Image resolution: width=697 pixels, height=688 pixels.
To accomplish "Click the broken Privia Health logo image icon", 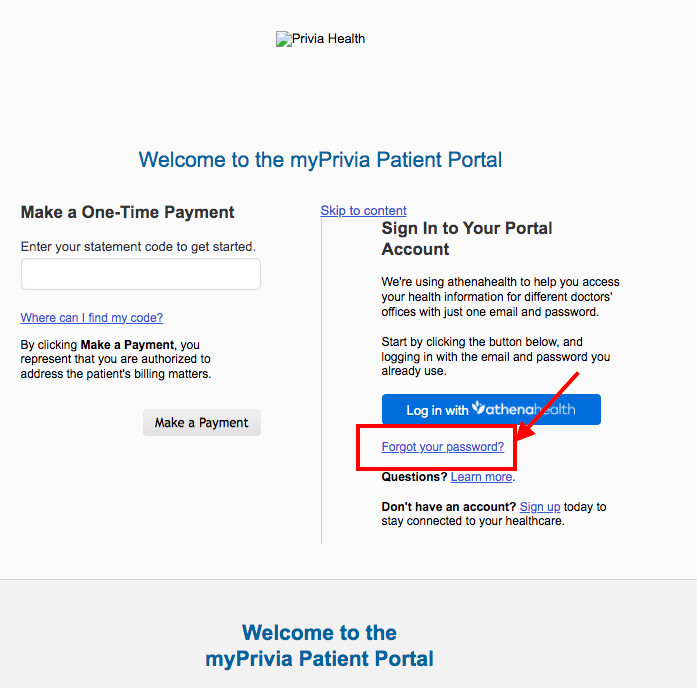I will [x=284, y=39].
